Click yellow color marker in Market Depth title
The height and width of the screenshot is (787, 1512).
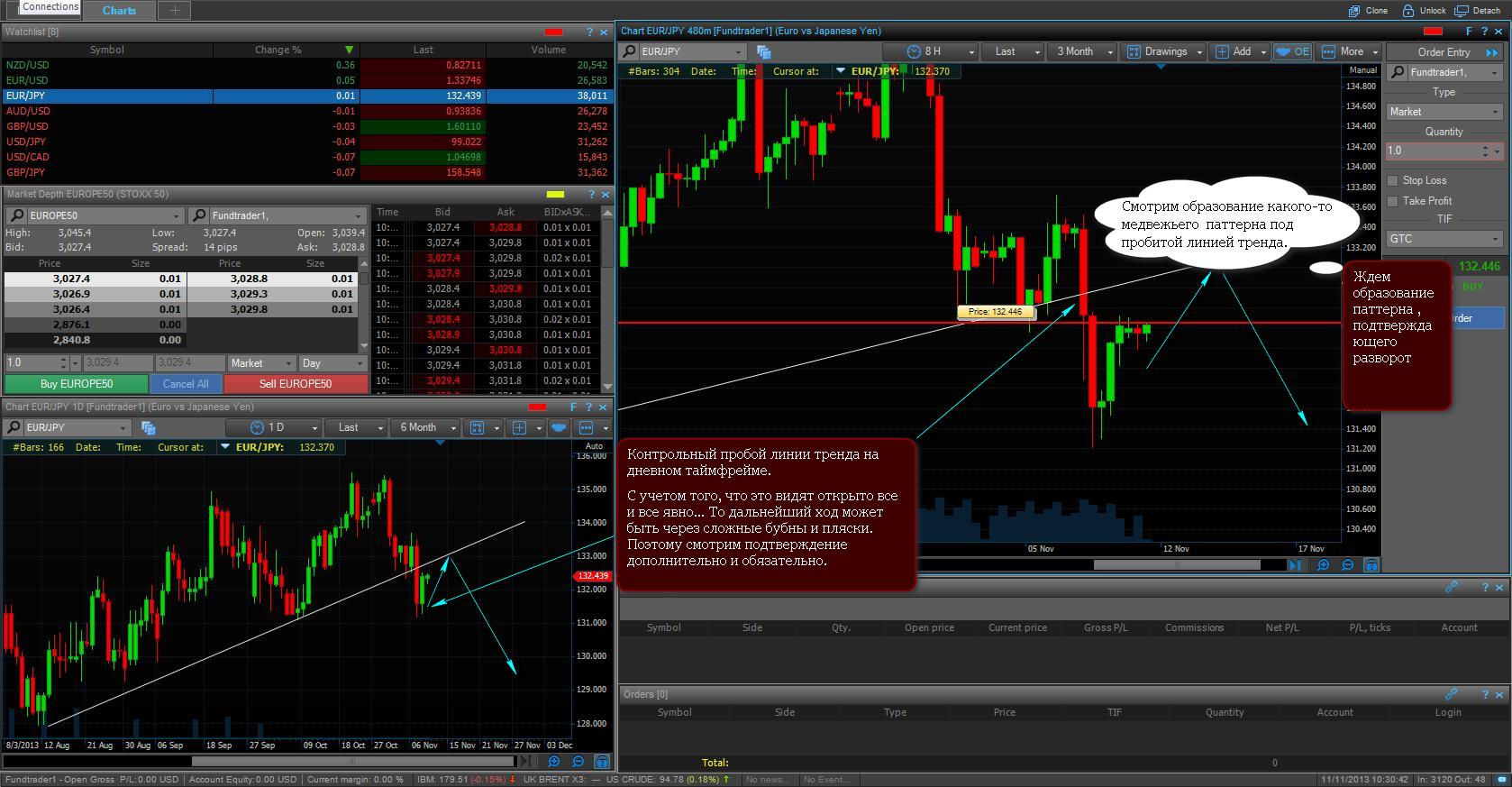click(555, 195)
